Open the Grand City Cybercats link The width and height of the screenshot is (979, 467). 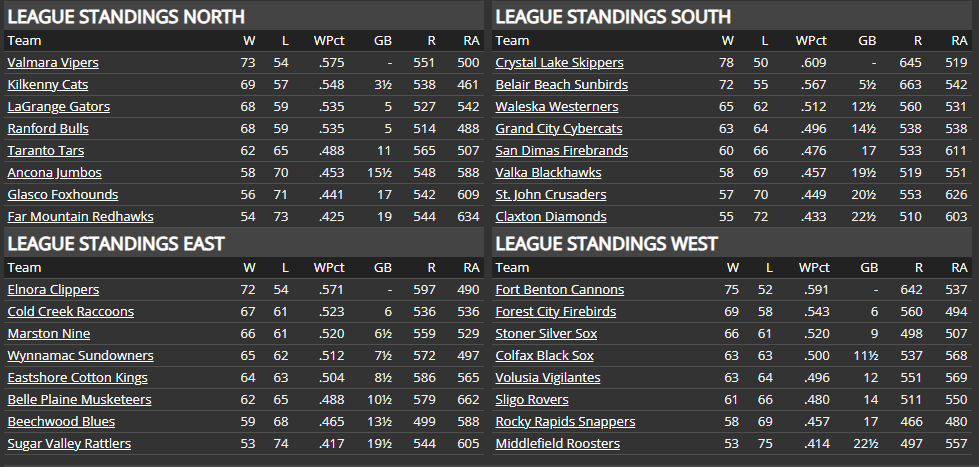point(559,129)
